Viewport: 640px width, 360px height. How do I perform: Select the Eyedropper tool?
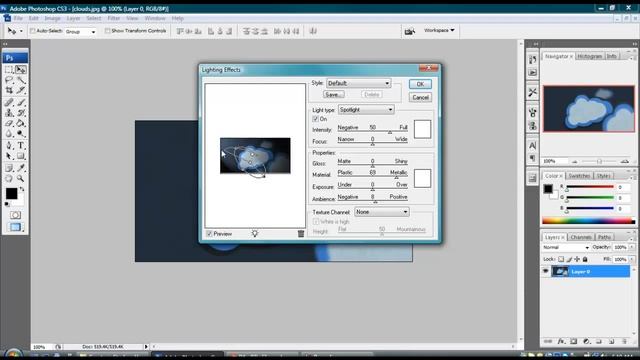21,167
